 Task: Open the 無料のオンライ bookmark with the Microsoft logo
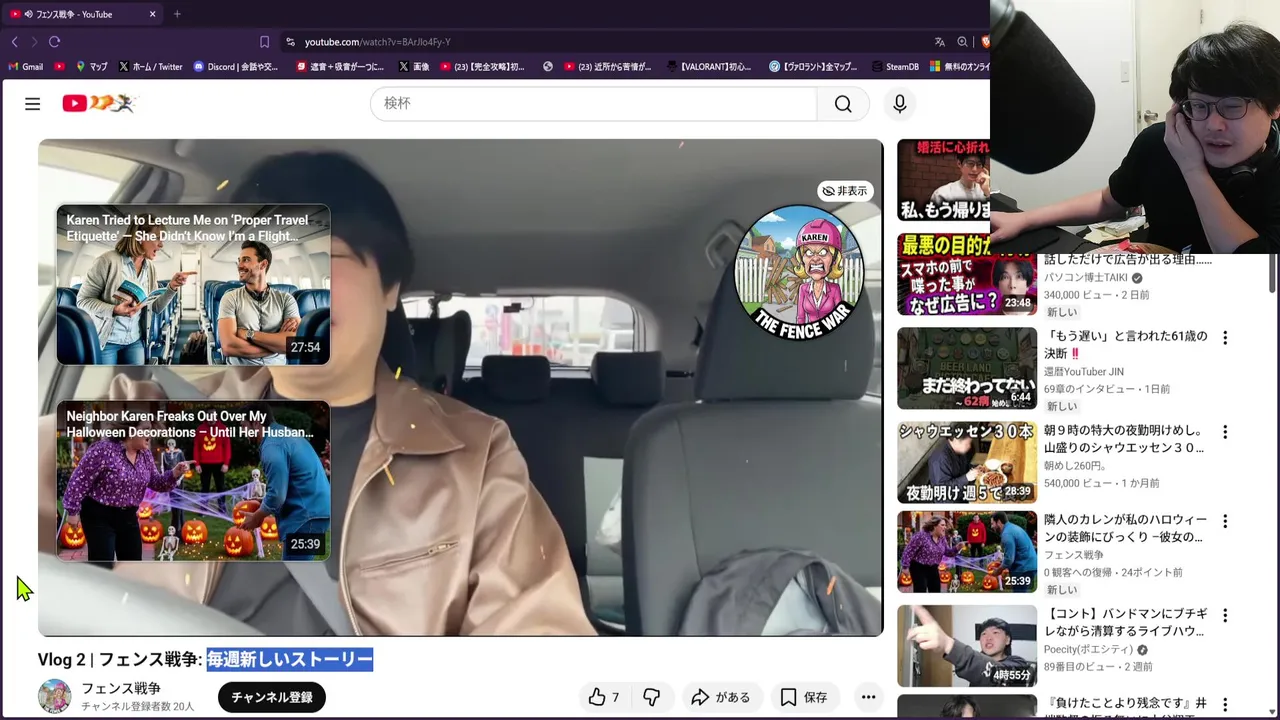tap(960, 67)
